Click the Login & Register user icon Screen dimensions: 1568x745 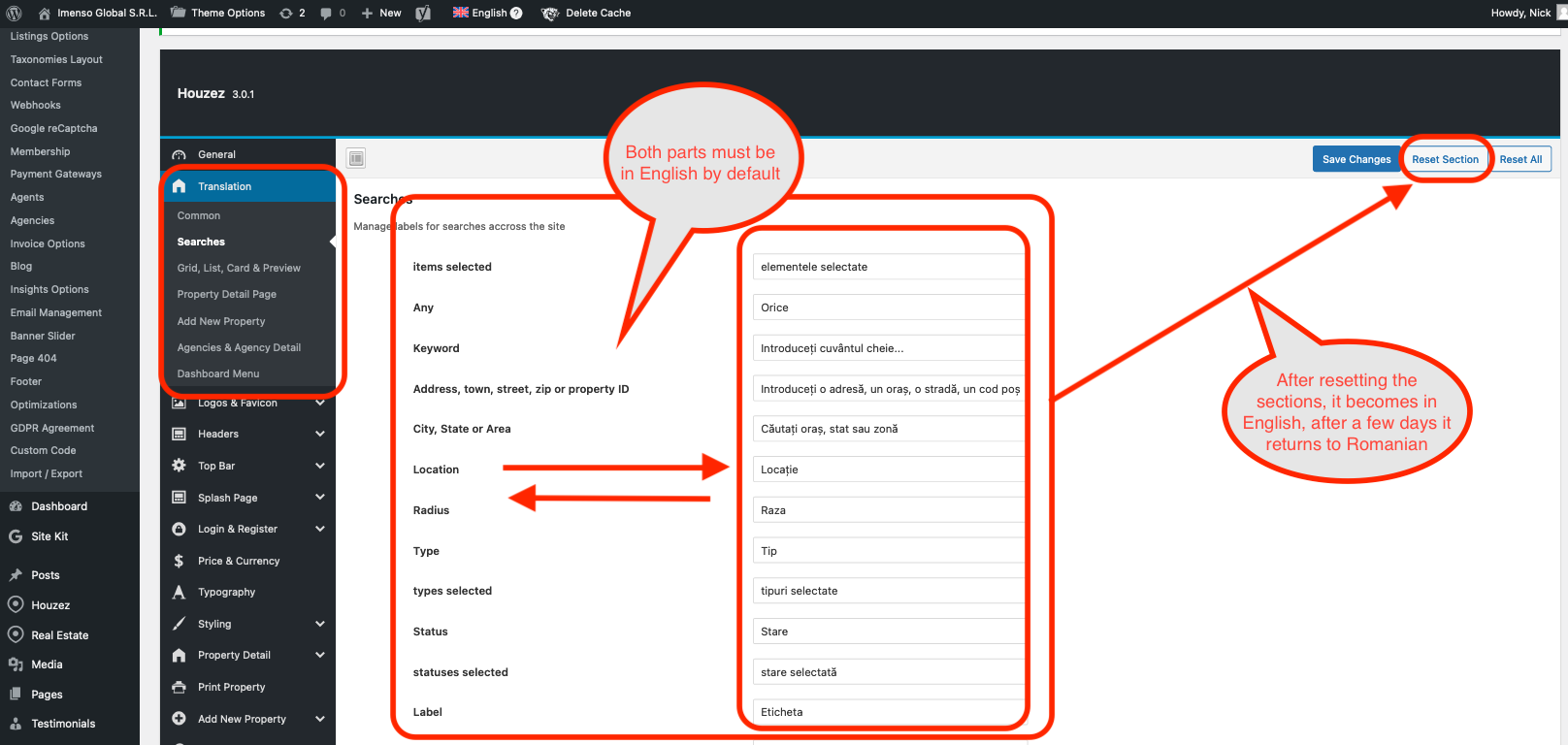coord(179,529)
